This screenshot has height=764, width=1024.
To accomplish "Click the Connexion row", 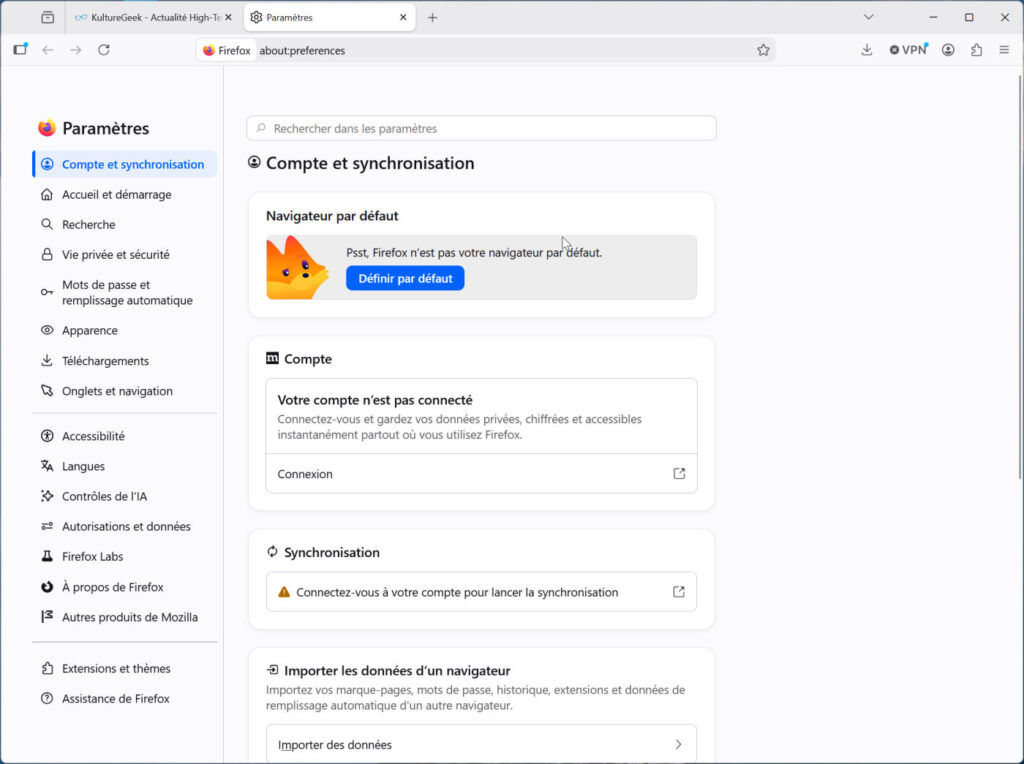I will click(481, 473).
